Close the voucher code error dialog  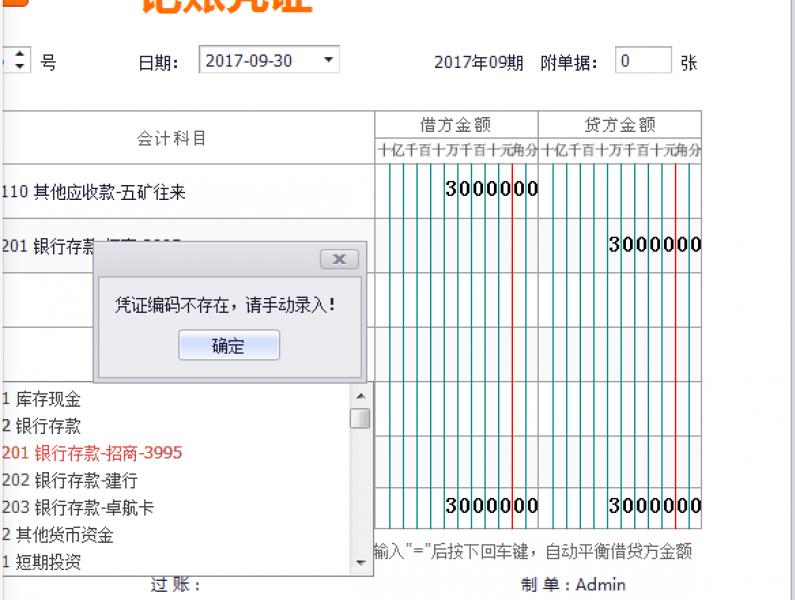coord(339,259)
